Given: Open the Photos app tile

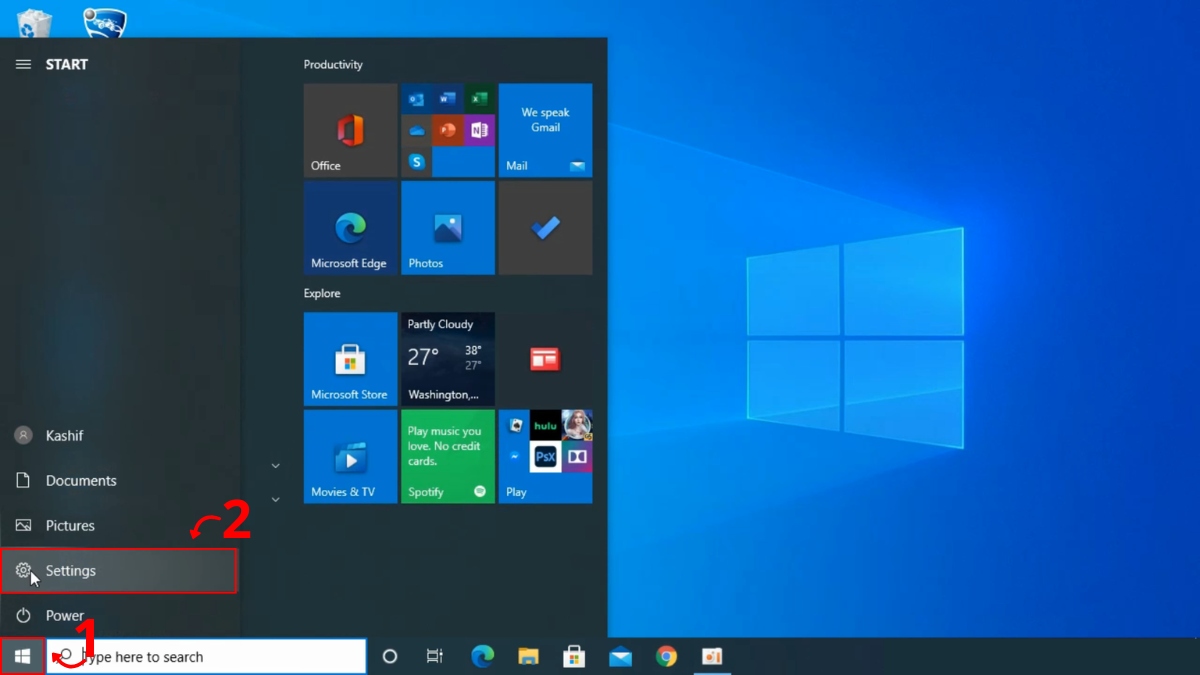Looking at the screenshot, I should (447, 227).
